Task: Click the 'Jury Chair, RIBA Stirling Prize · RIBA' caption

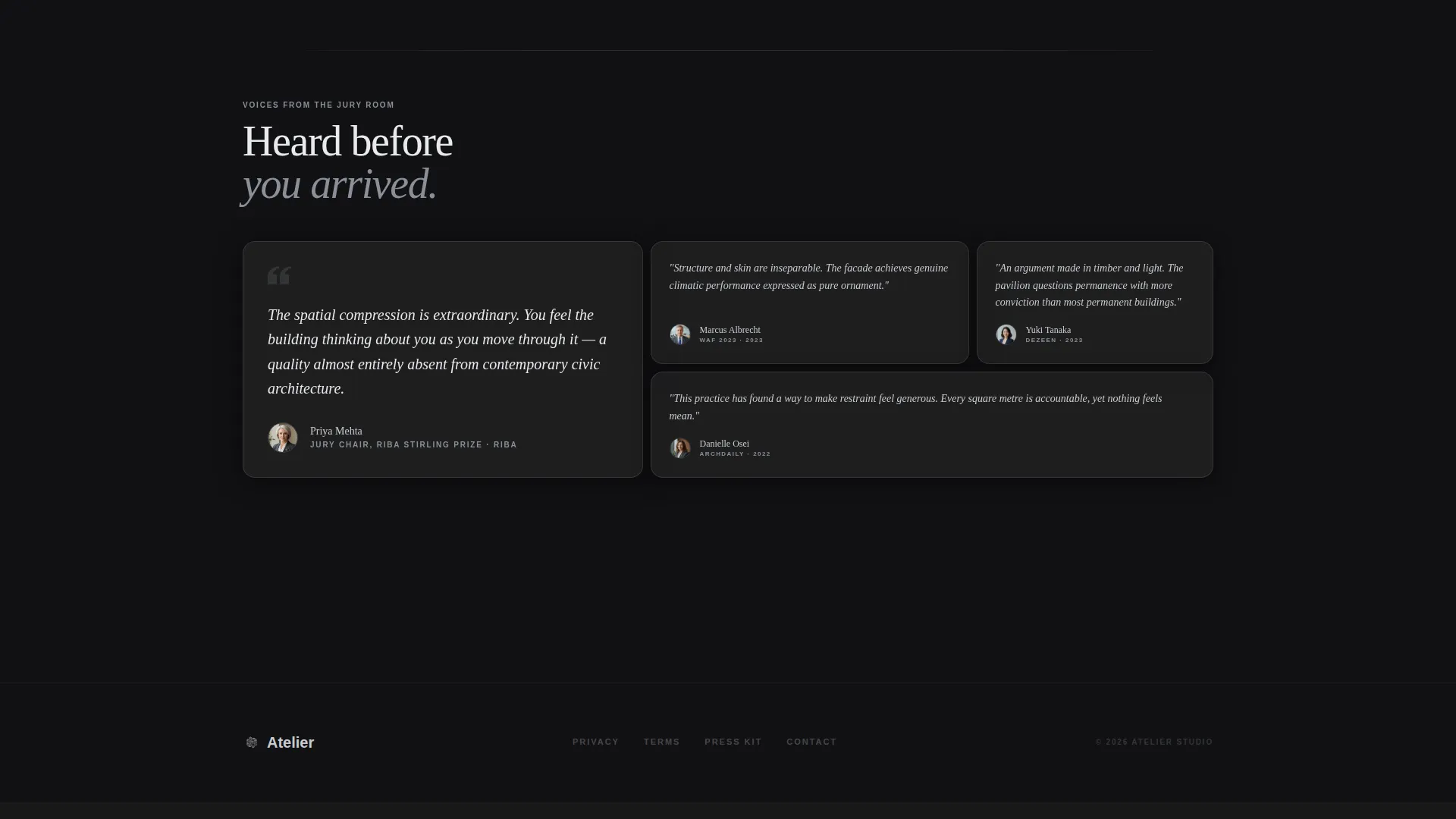Action: (413, 445)
